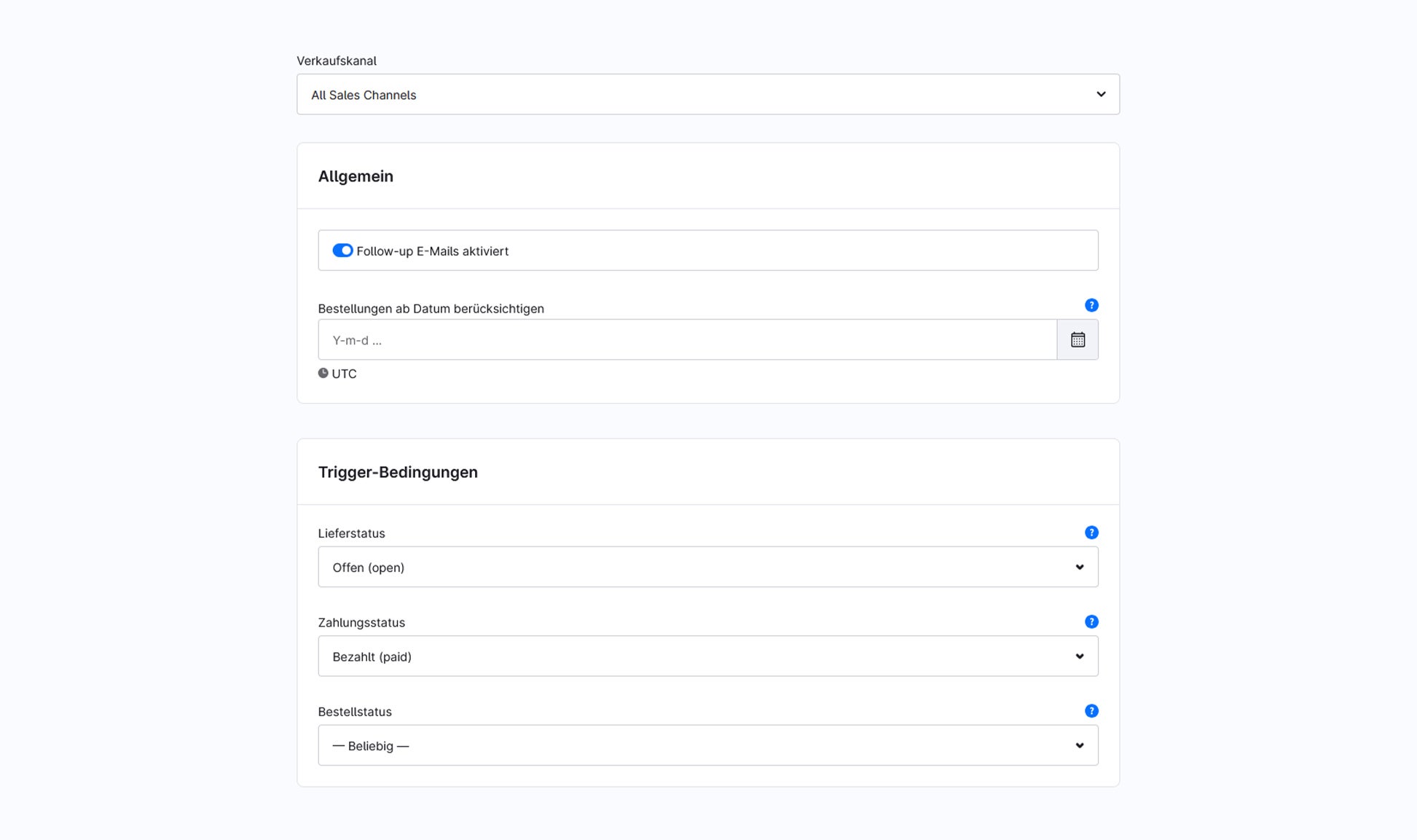Click the Follow-up E-Mails aktiviert label
This screenshot has height=840, width=1417.
[432, 251]
